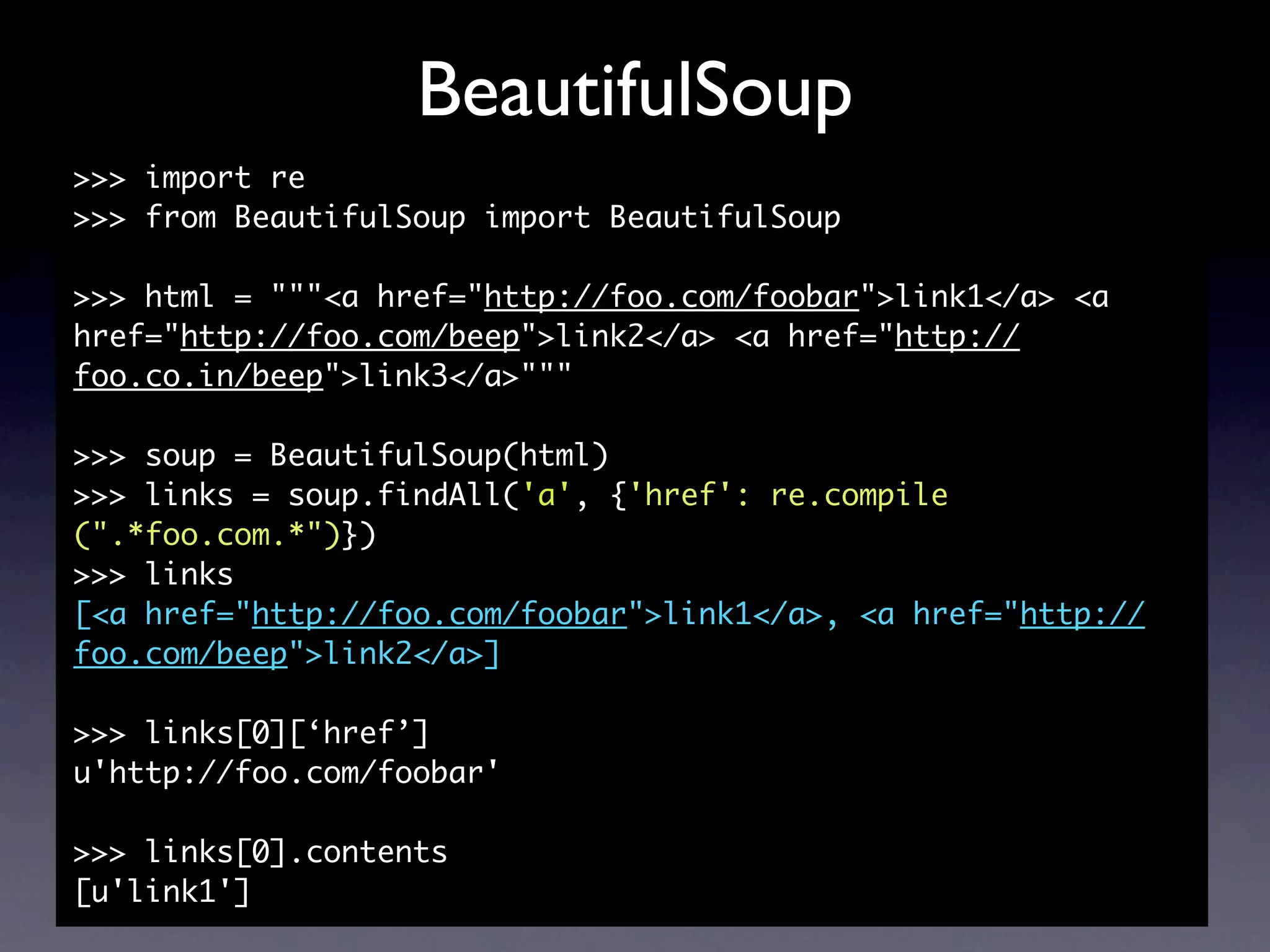Open blue http://foo.com/foobar link in output
Image resolution: width=1270 pixels, height=952 pixels.
pyautogui.click(x=440, y=615)
